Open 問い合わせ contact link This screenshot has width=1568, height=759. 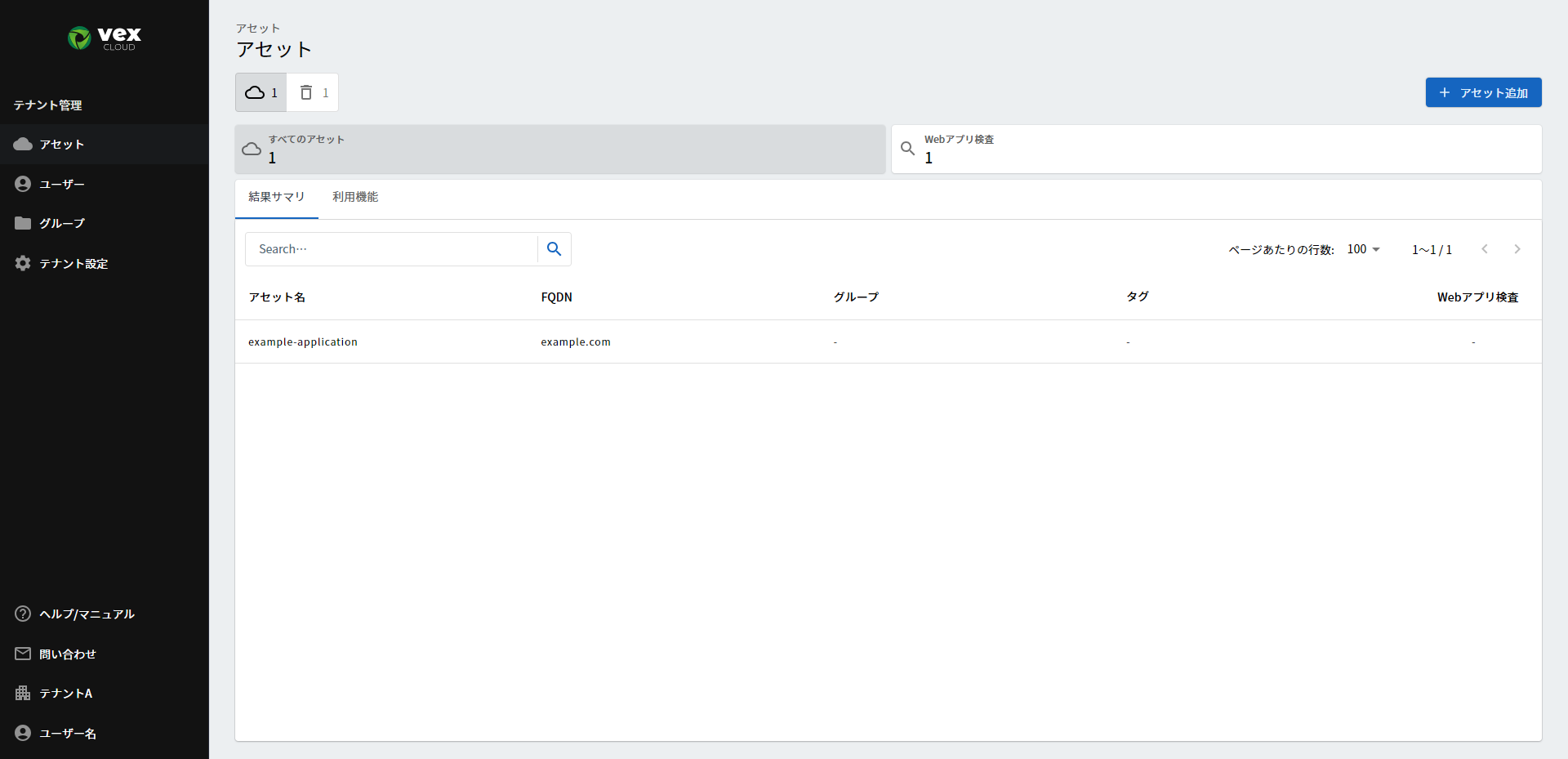pos(105,654)
